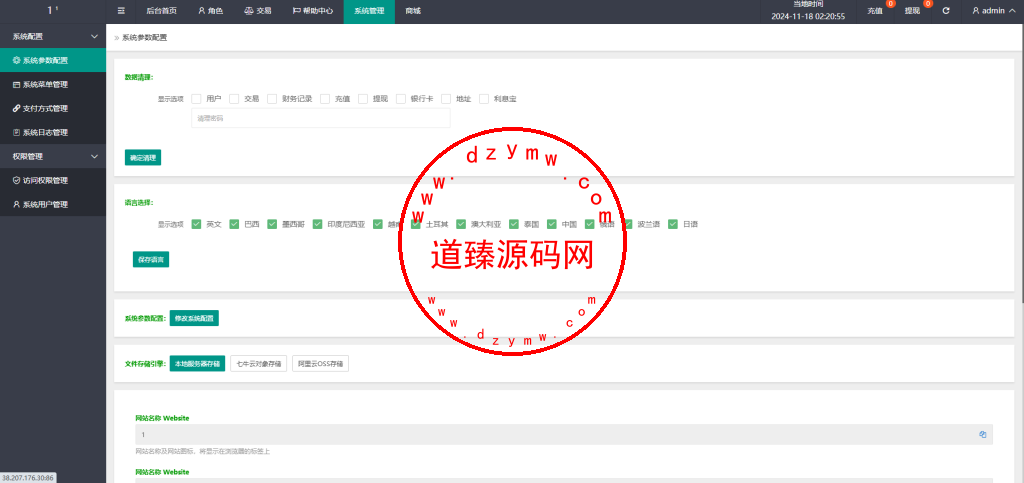Select 七牛云对象存储 storage engine

coord(259,364)
